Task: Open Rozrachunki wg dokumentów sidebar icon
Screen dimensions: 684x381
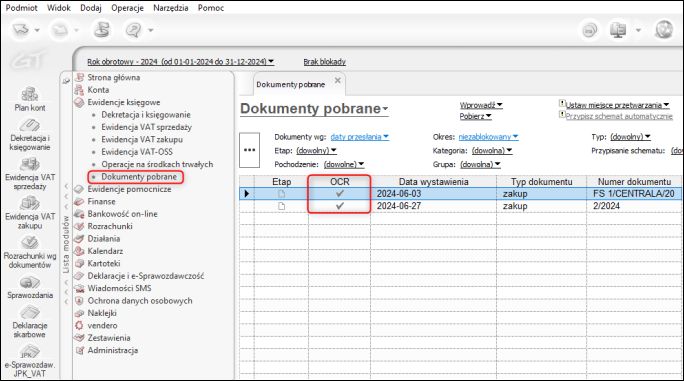Action: pyautogui.click(x=30, y=252)
